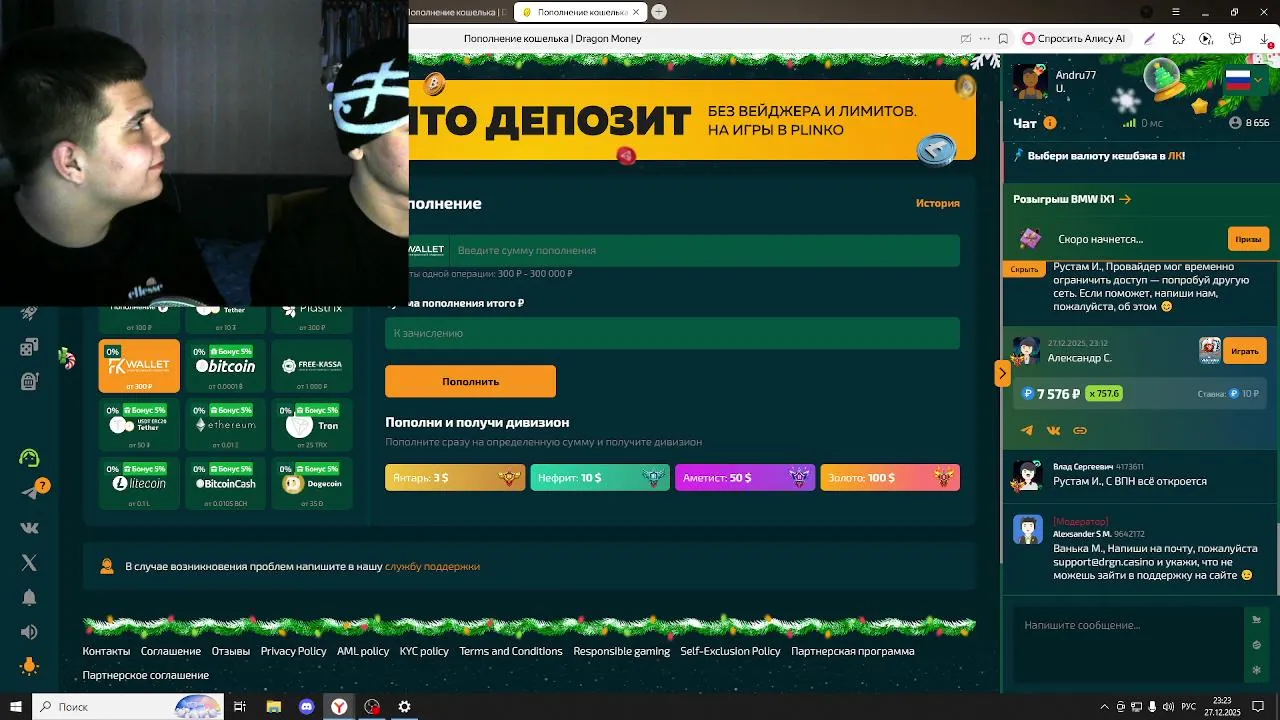Choose Аметист 50 $ division

click(745, 478)
